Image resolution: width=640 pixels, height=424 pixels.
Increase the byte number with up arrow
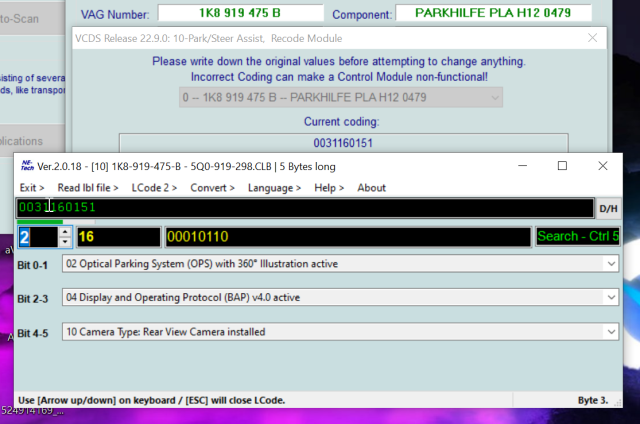[x=65, y=232]
